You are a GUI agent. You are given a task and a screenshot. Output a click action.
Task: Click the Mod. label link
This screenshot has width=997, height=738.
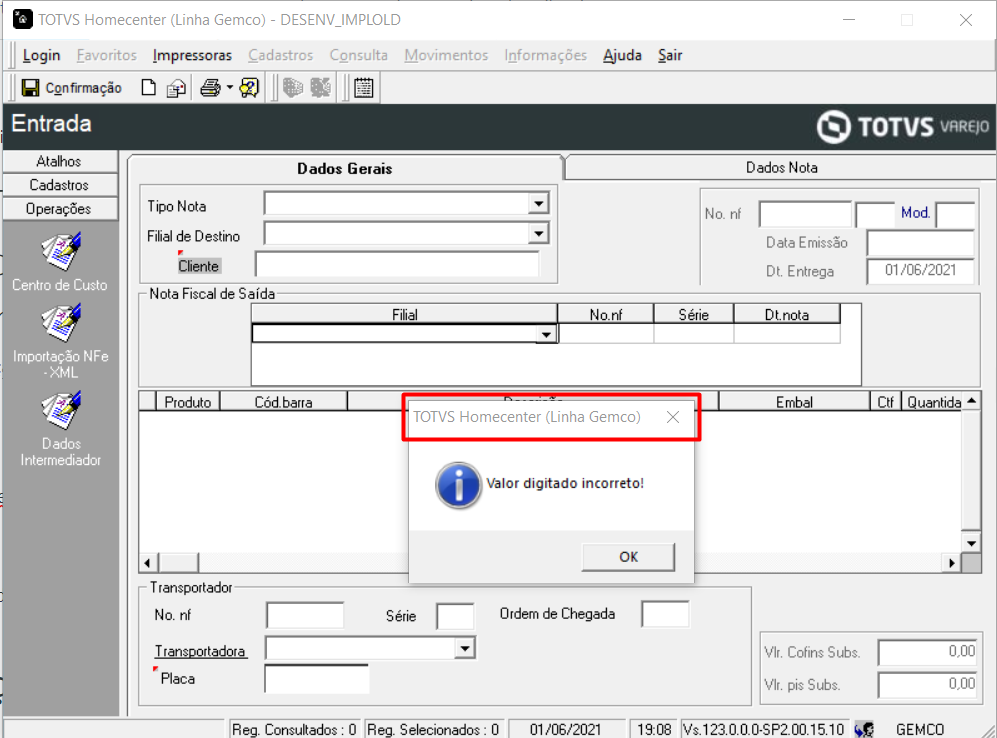point(915,213)
